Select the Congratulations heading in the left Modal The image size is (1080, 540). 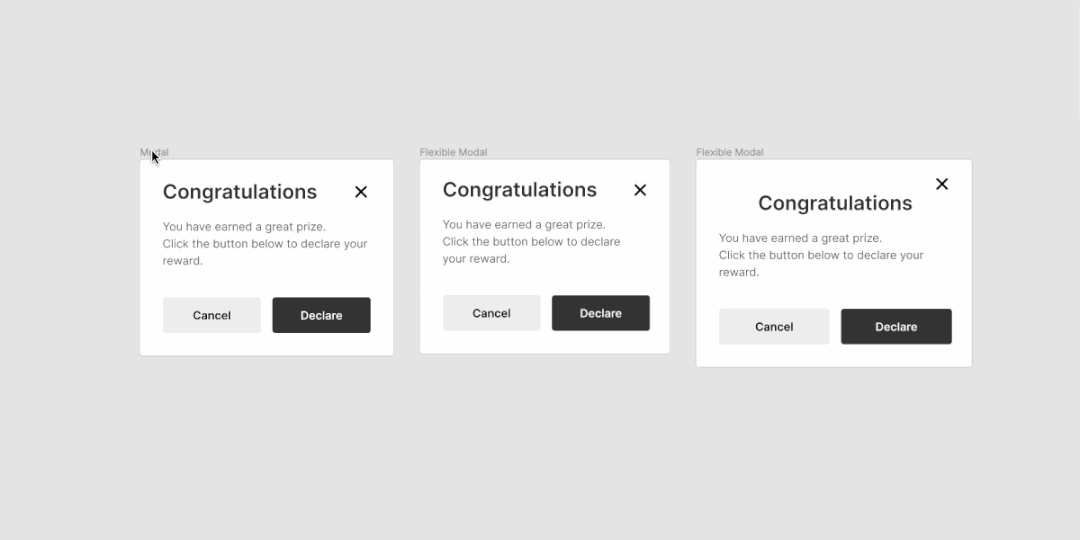coord(240,192)
